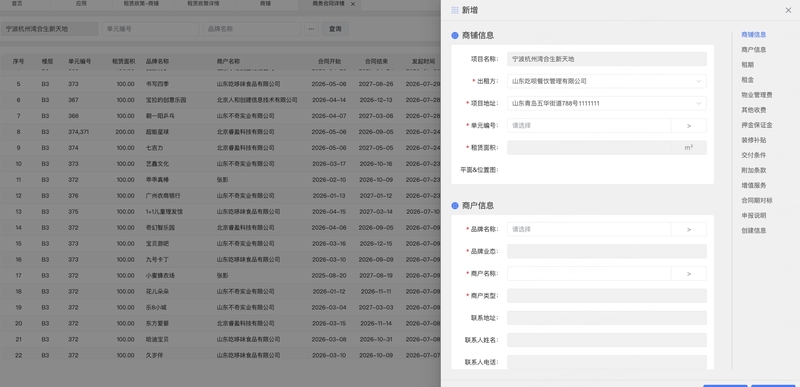The height and width of the screenshot is (387, 800).
Task: Jump to the 装修补贴 section
Action: coord(754,140)
